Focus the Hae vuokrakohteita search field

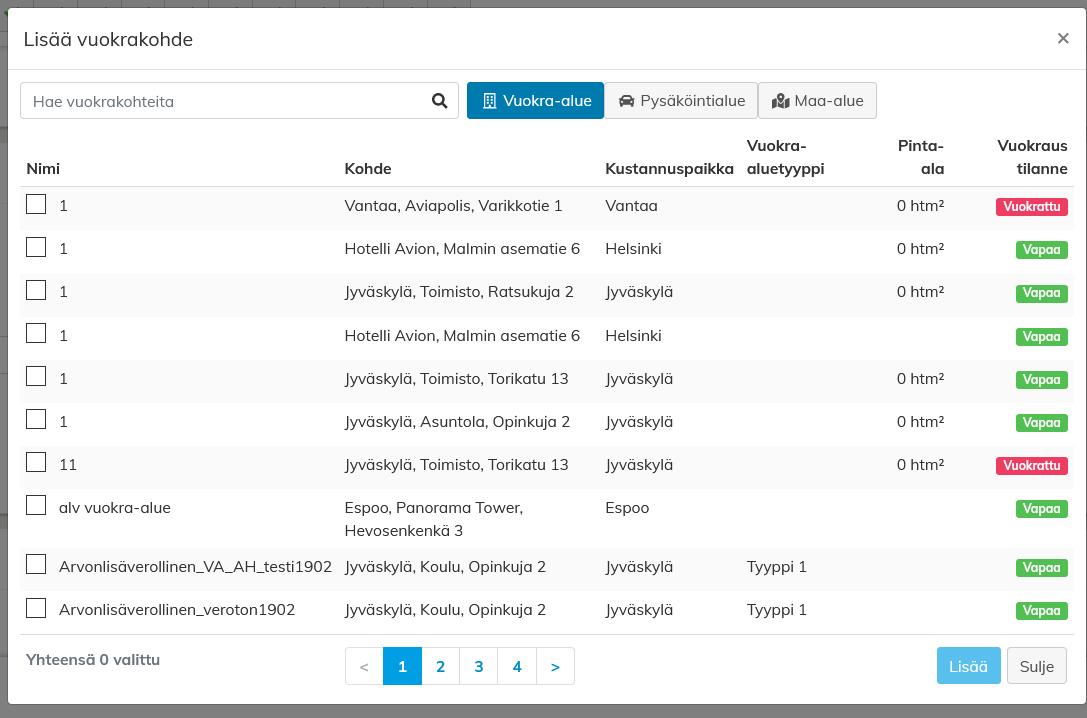tap(225, 101)
